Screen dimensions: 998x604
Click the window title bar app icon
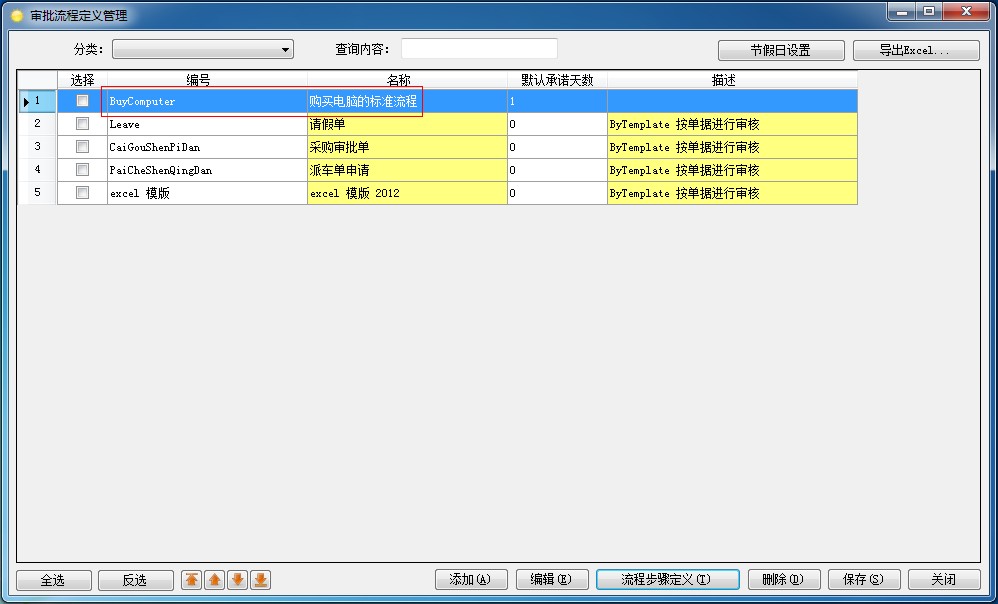click(x=17, y=16)
